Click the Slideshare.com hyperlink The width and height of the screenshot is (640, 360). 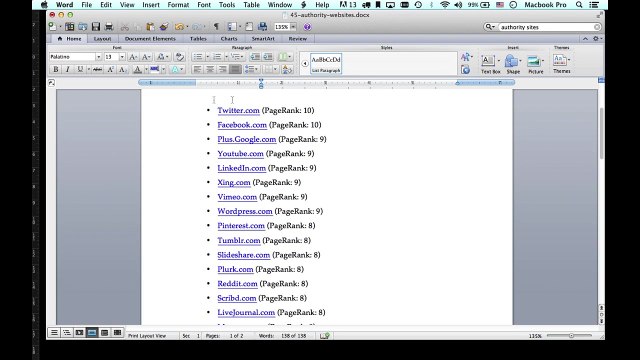243,255
